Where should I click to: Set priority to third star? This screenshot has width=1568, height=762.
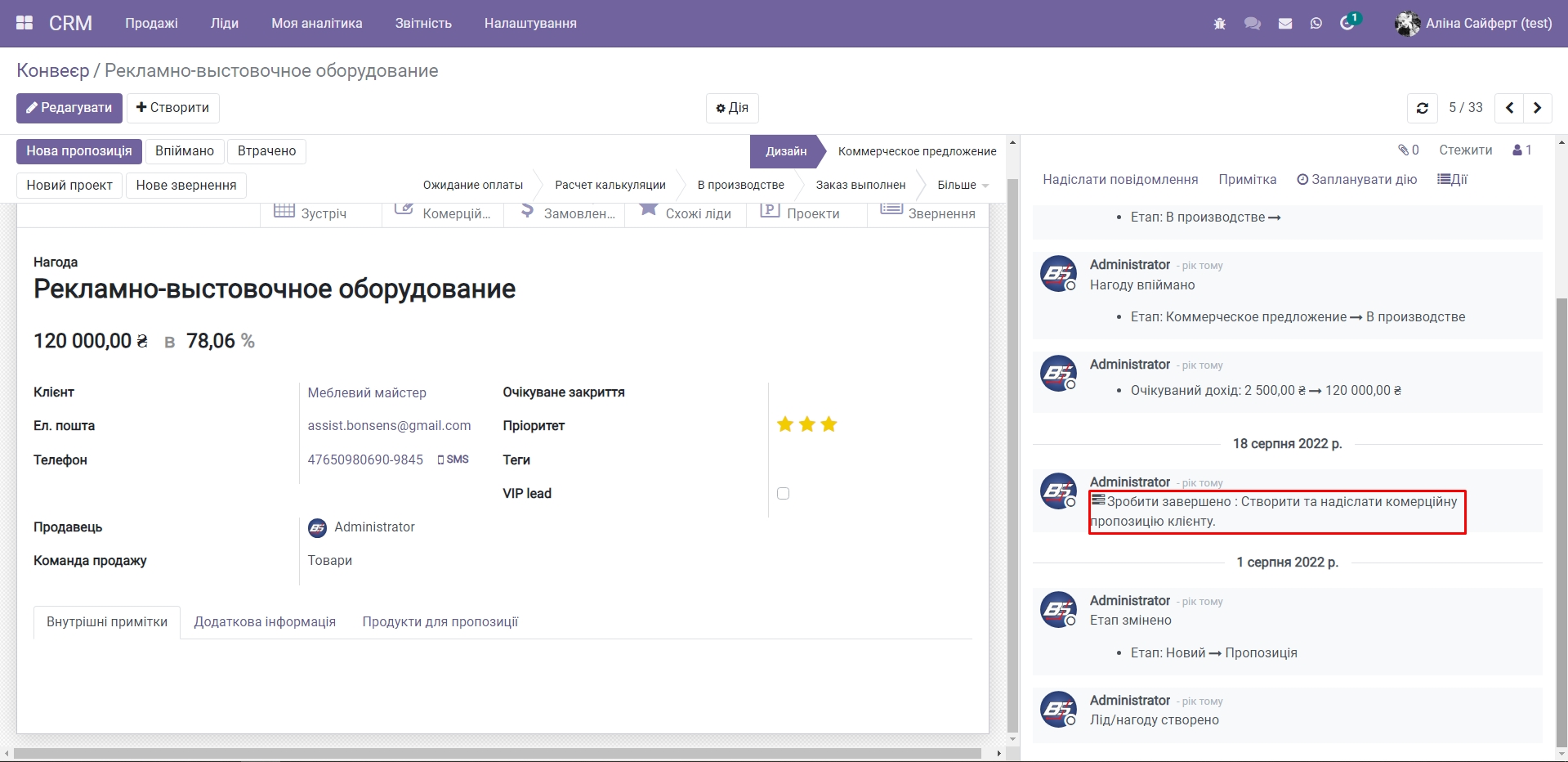(829, 424)
